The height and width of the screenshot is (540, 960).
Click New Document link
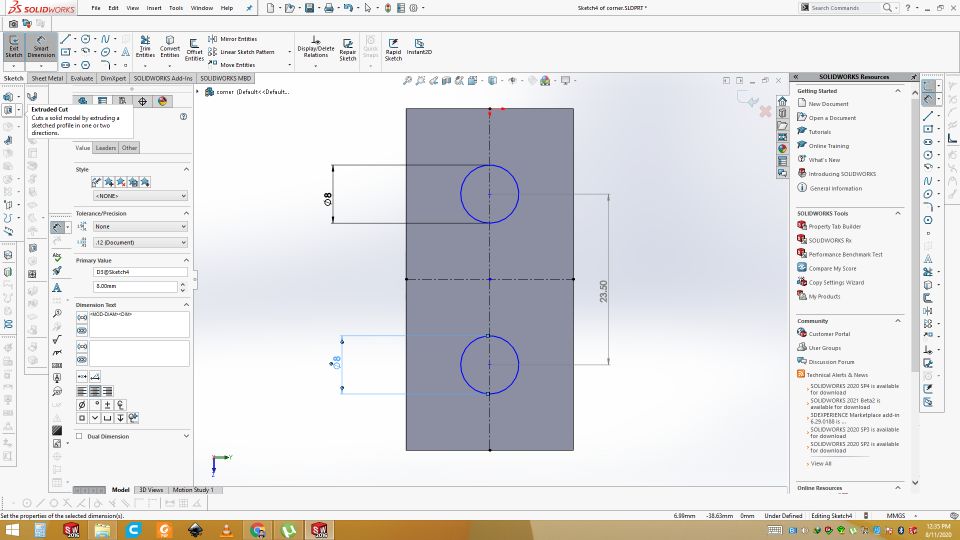click(x=828, y=104)
